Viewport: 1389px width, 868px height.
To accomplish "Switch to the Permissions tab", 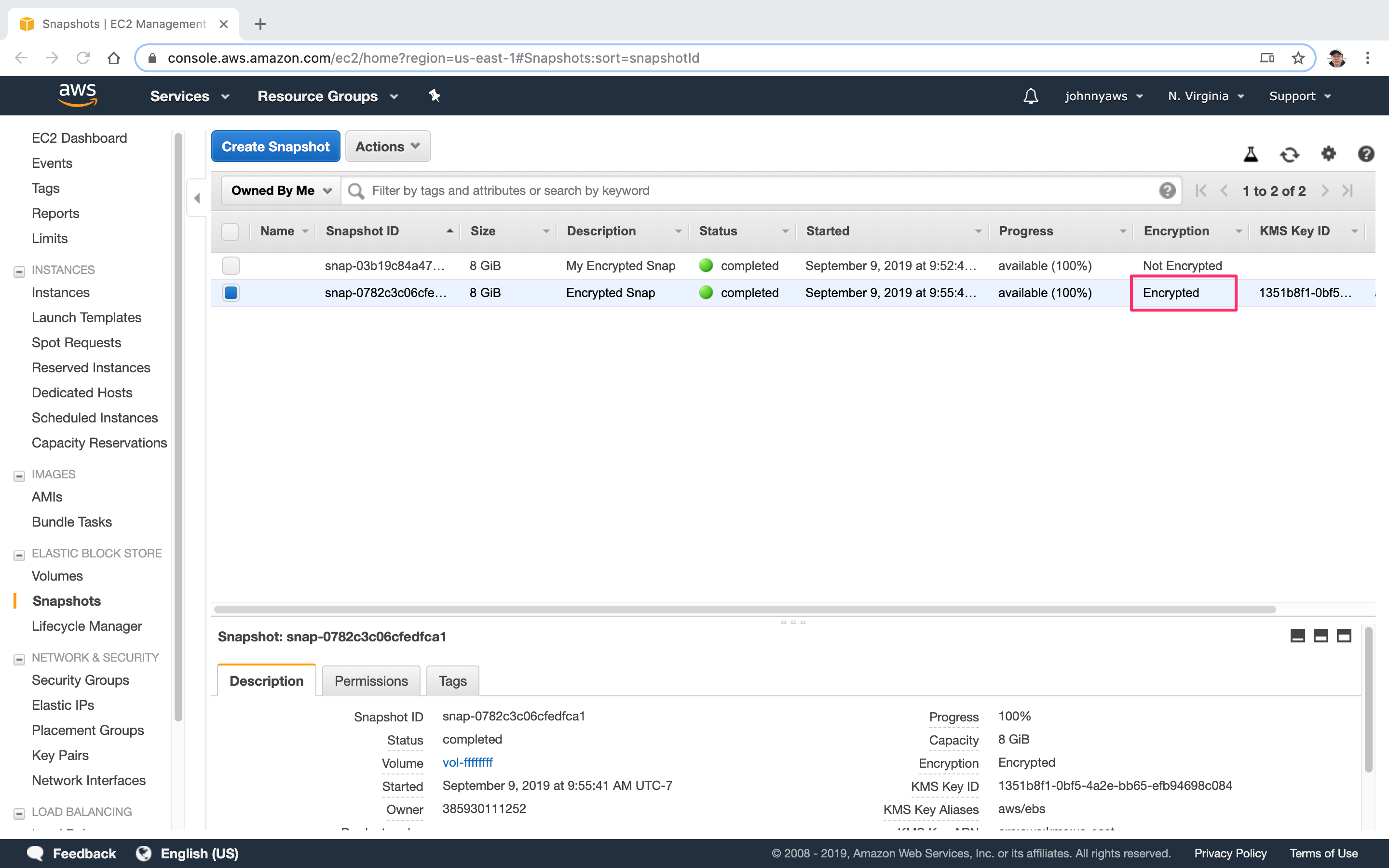I will click(x=371, y=681).
